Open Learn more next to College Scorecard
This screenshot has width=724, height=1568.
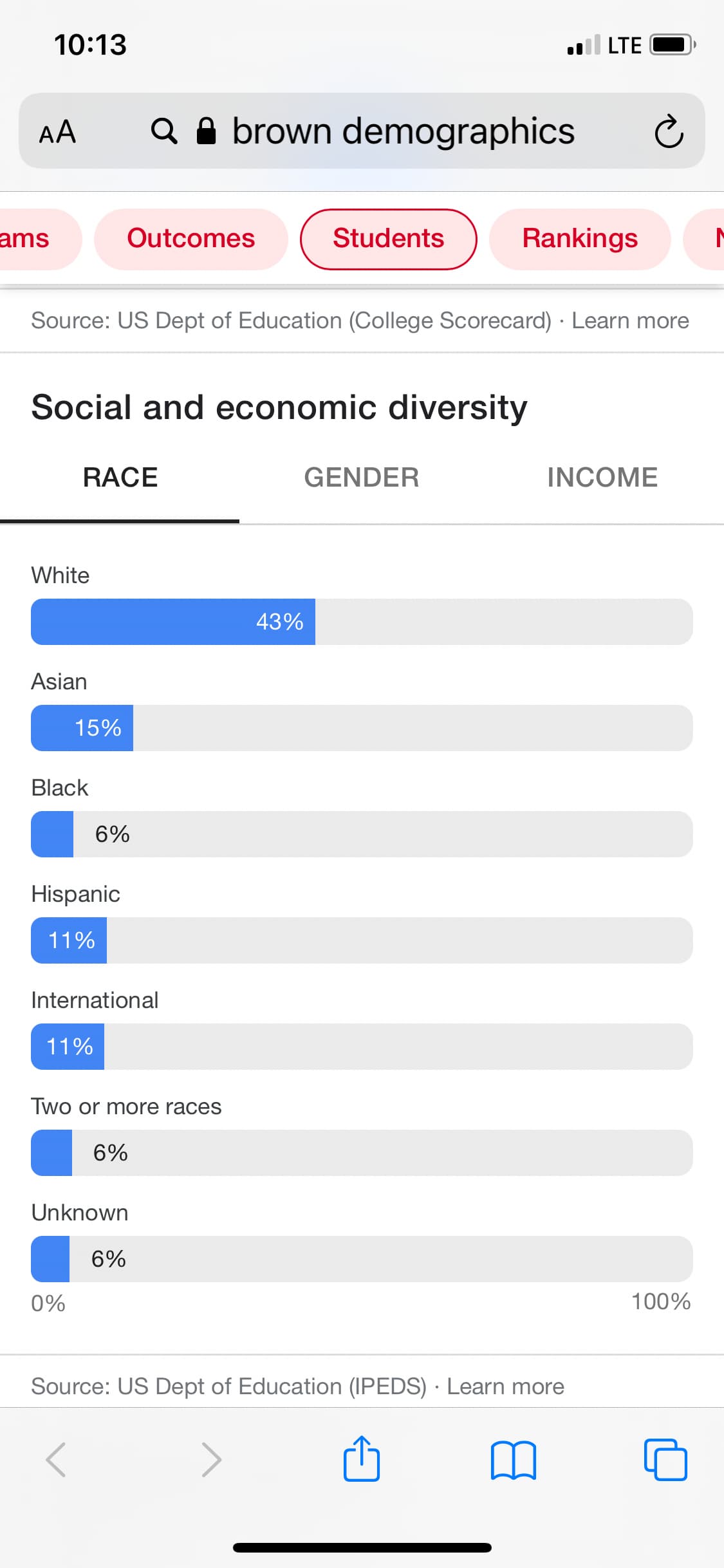point(630,321)
